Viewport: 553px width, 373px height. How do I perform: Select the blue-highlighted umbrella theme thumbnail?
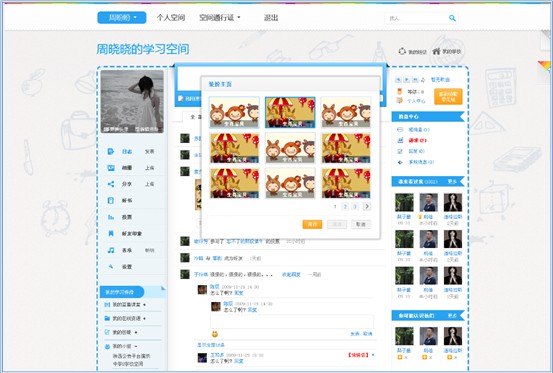coord(290,112)
